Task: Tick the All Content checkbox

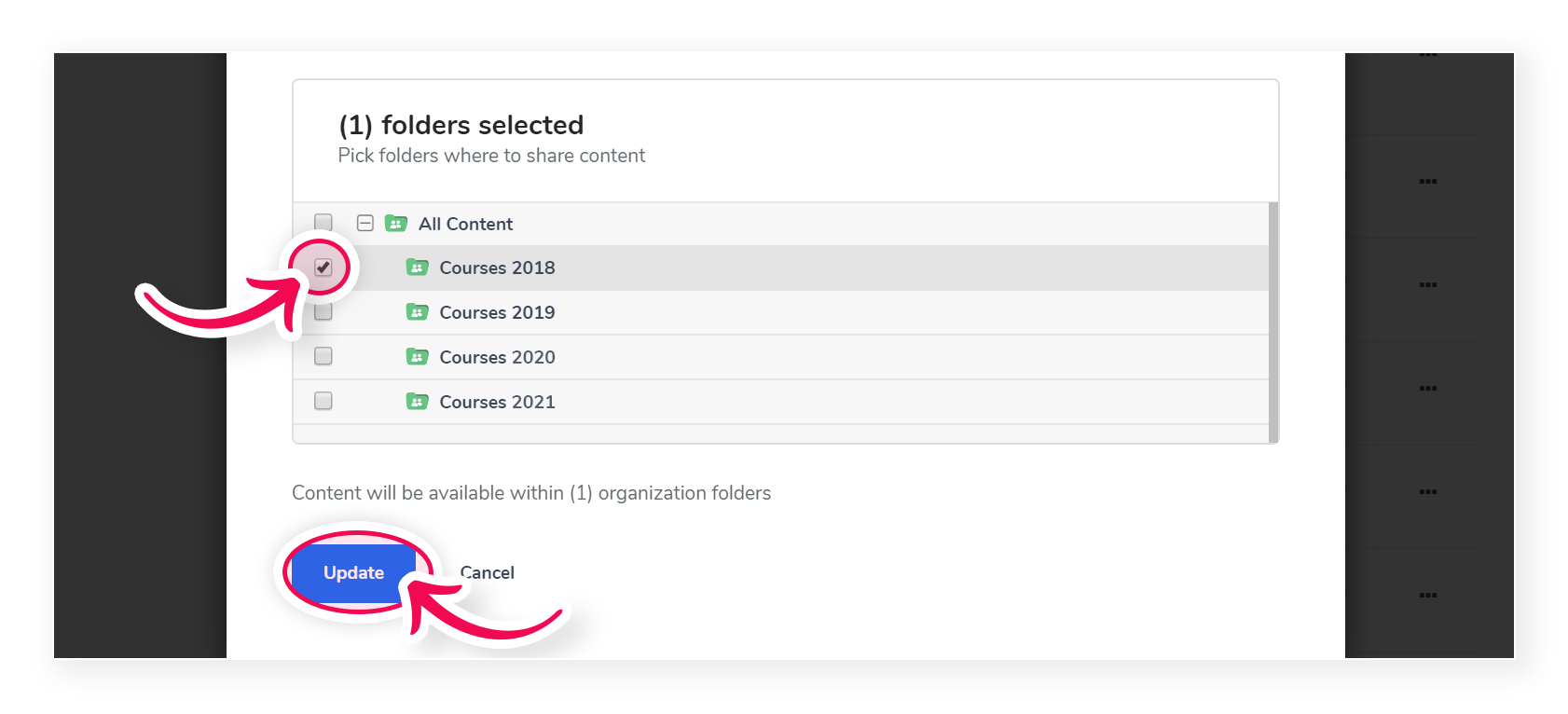Action: pyautogui.click(x=323, y=223)
